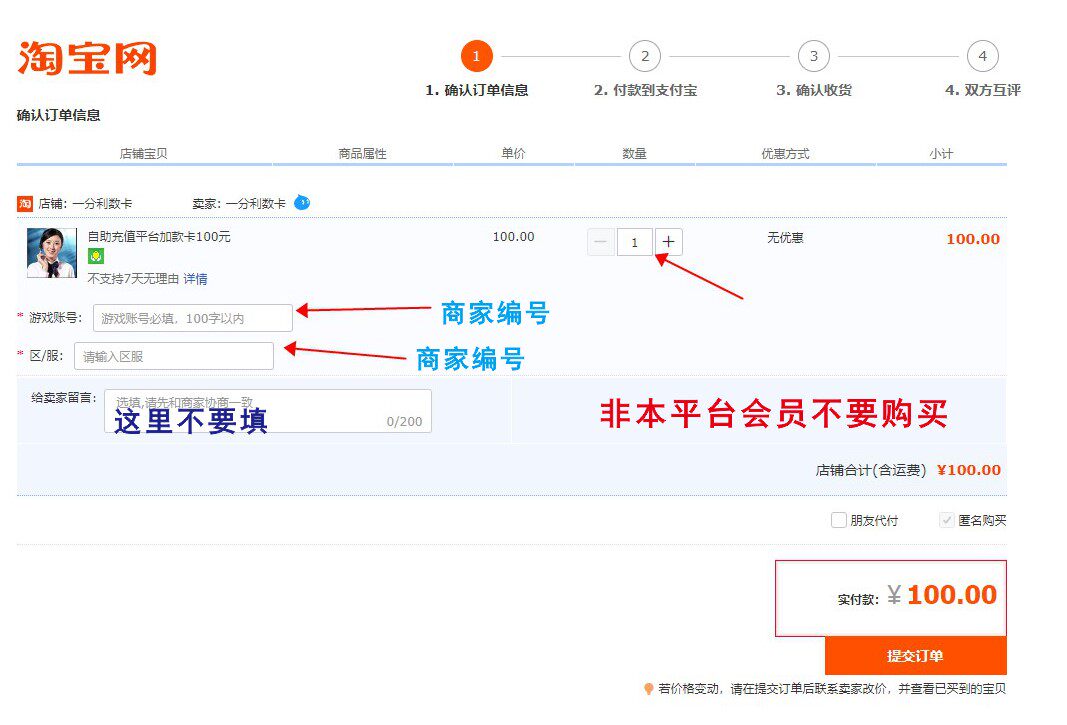Open product title 自助充值平台加款卡100元
1067x725 pixels.
(159, 236)
